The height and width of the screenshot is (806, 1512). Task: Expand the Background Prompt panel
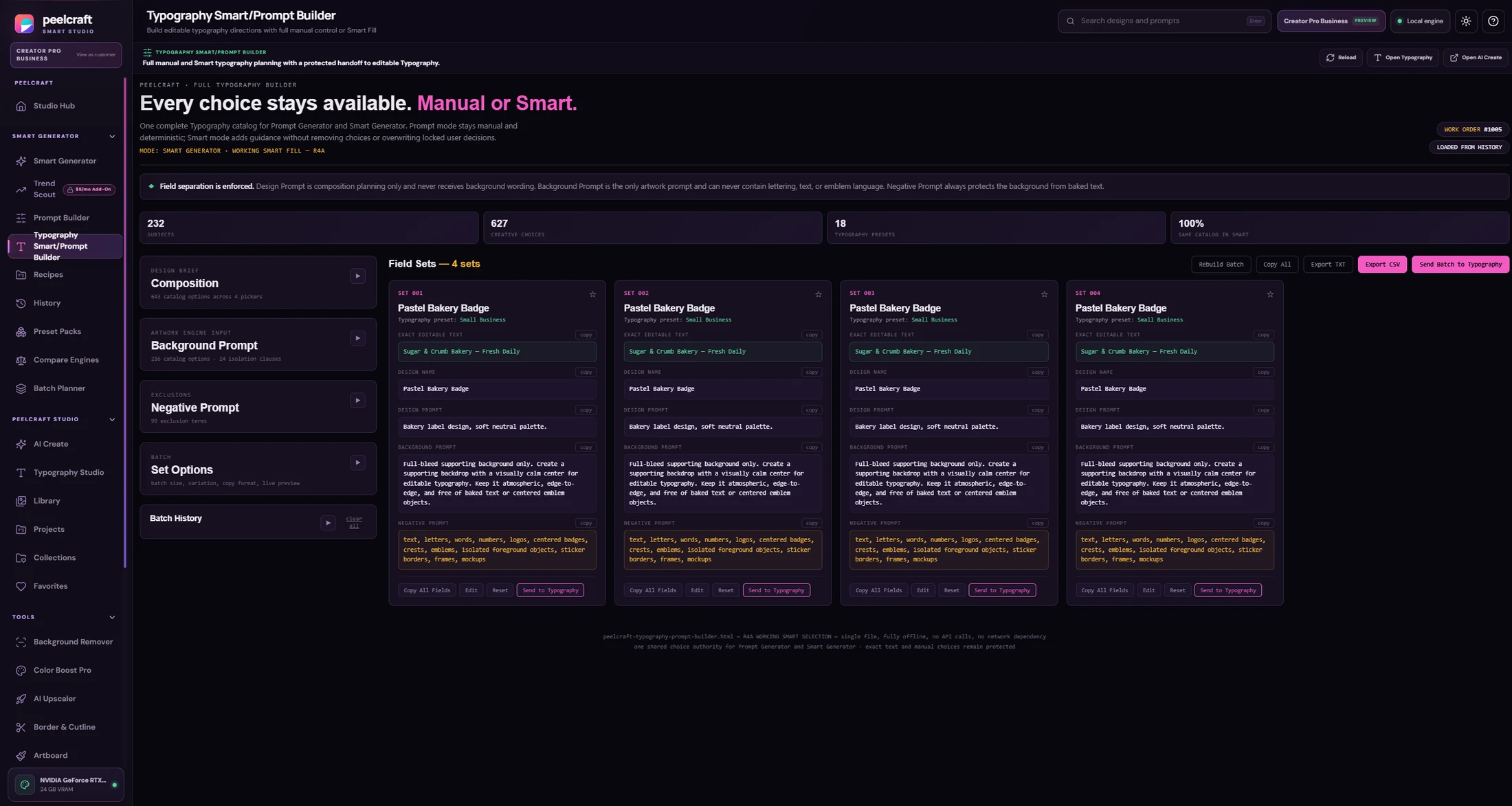(357, 338)
